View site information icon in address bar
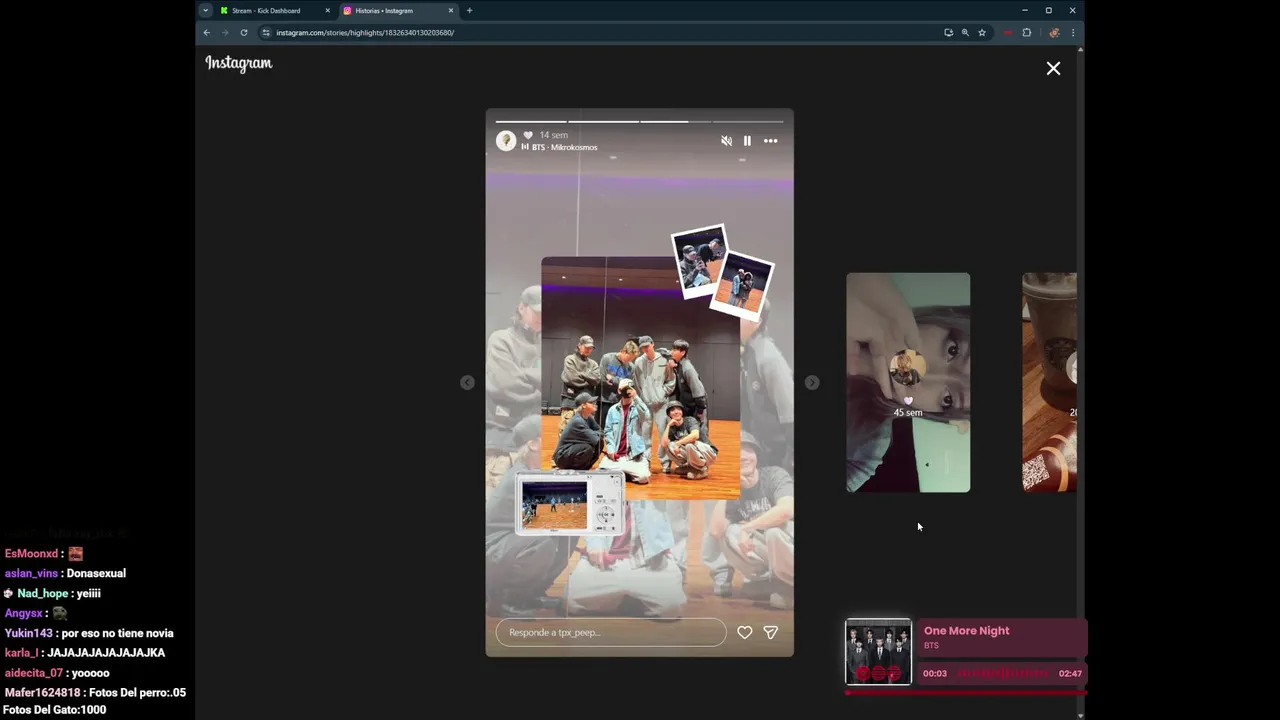This screenshot has height=720, width=1280. coord(266,33)
